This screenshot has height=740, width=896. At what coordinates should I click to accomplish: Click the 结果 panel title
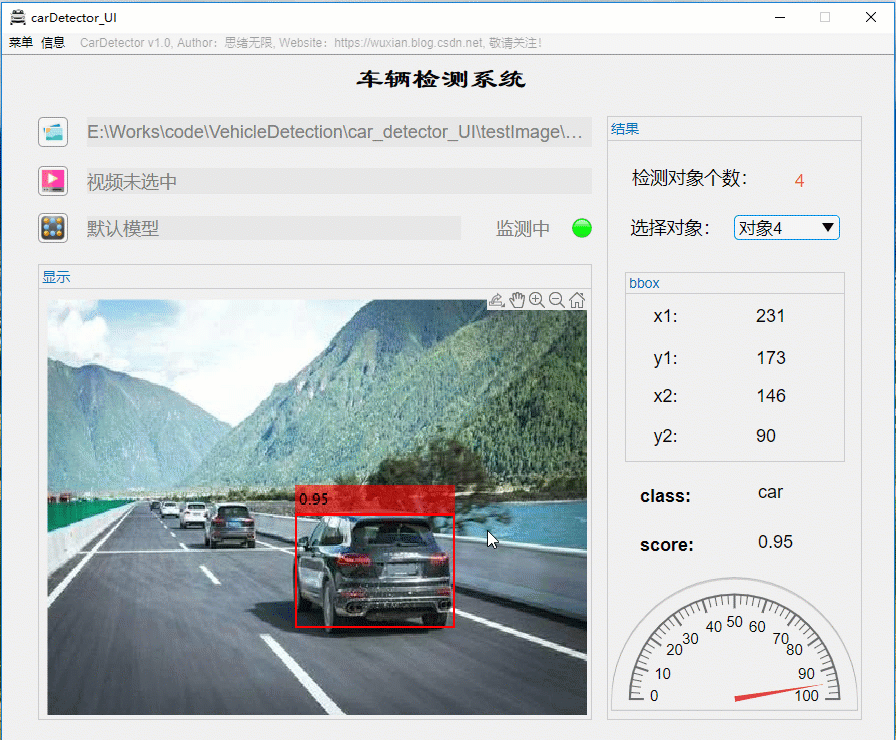pos(625,129)
